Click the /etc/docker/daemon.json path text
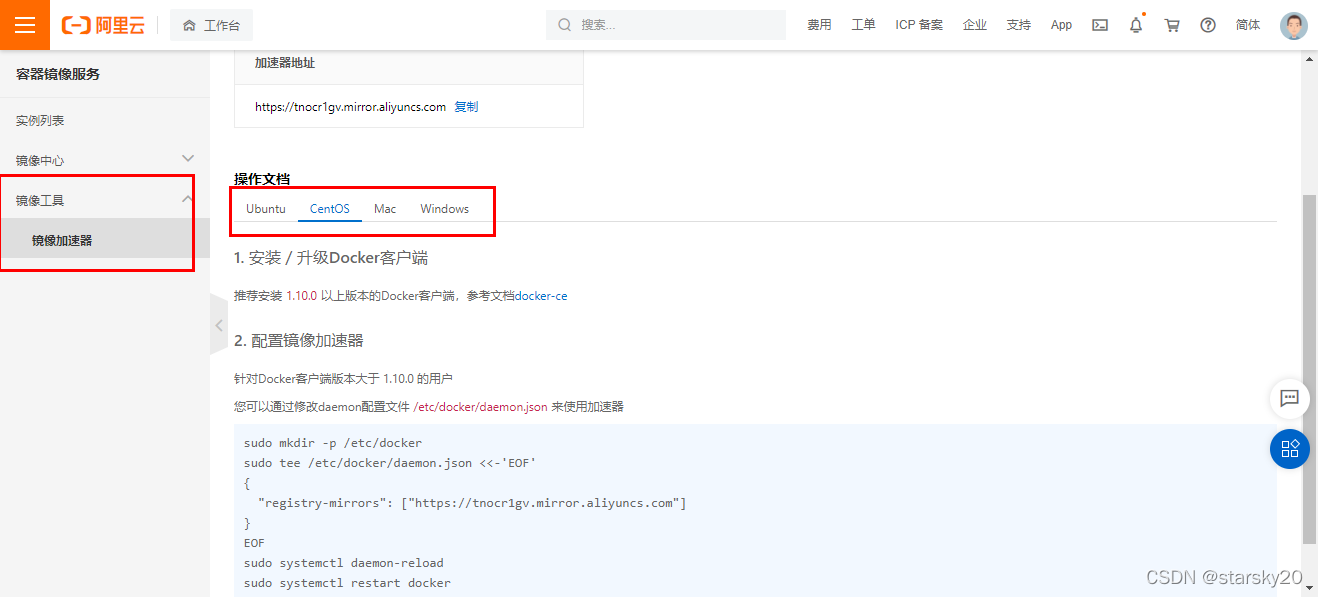 pyautogui.click(x=480, y=407)
